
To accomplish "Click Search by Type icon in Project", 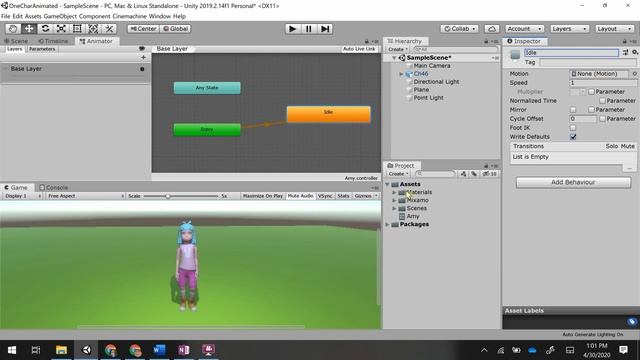I will point(463,174).
